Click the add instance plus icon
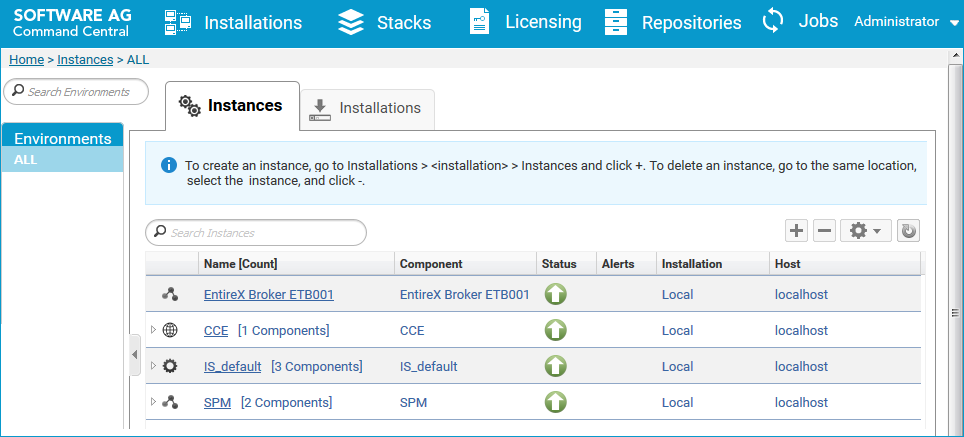 [796, 231]
